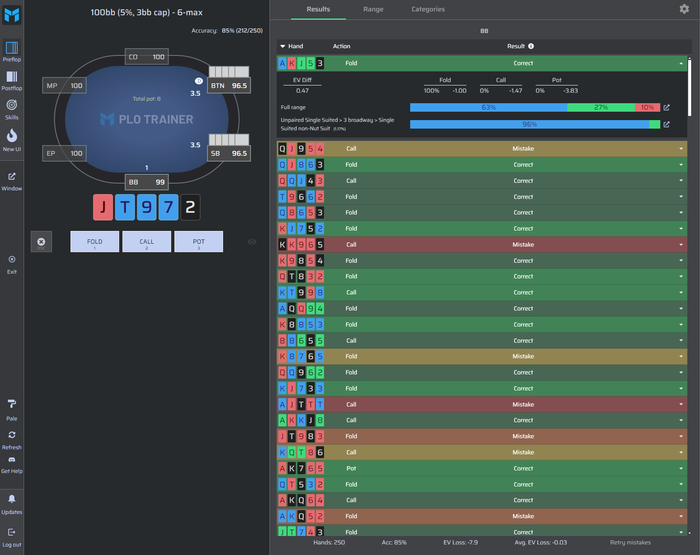Click the CALL action button
The height and width of the screenshot is (555, 700).
[x=146, y=242]
